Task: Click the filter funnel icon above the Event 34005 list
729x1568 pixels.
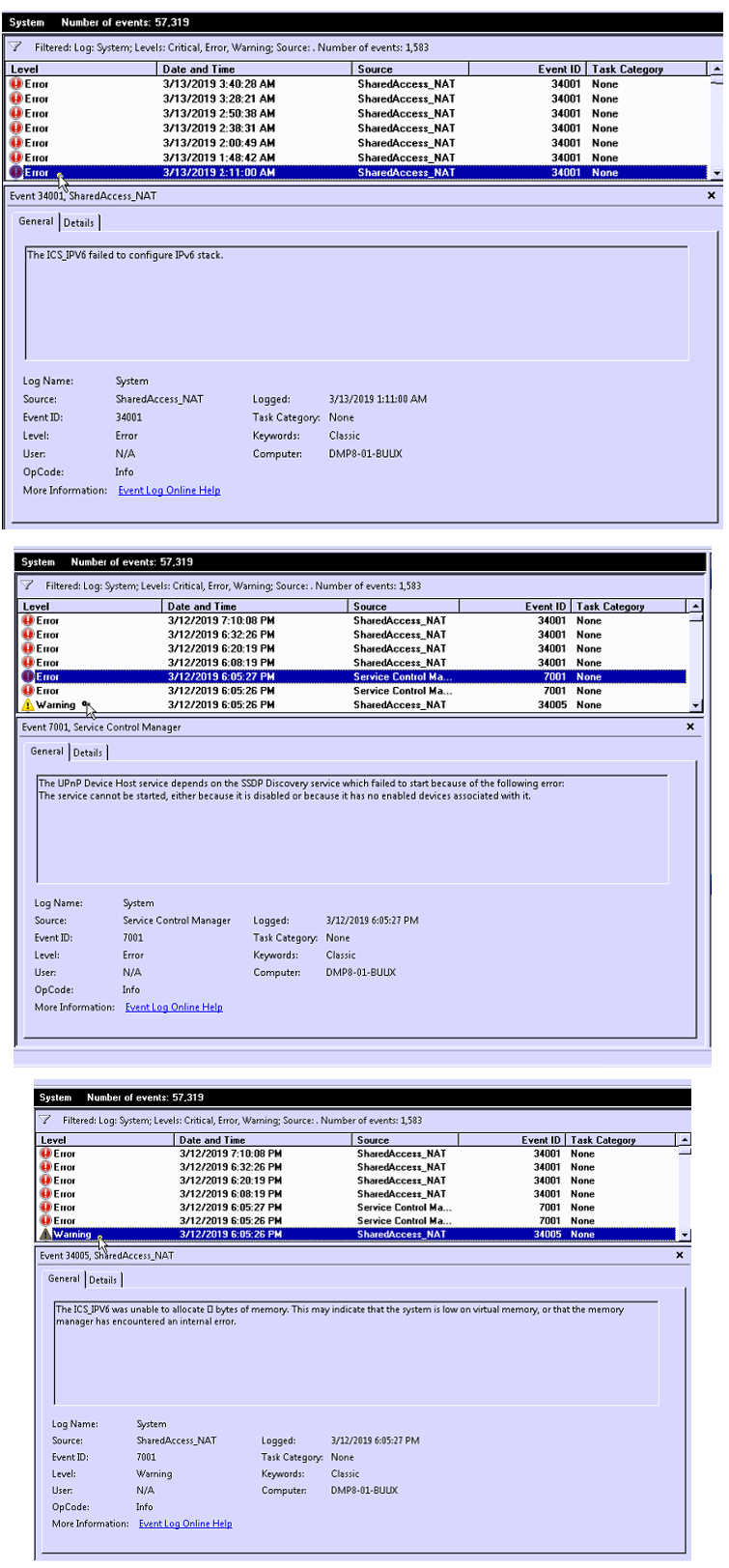Action: point(45,1120)
